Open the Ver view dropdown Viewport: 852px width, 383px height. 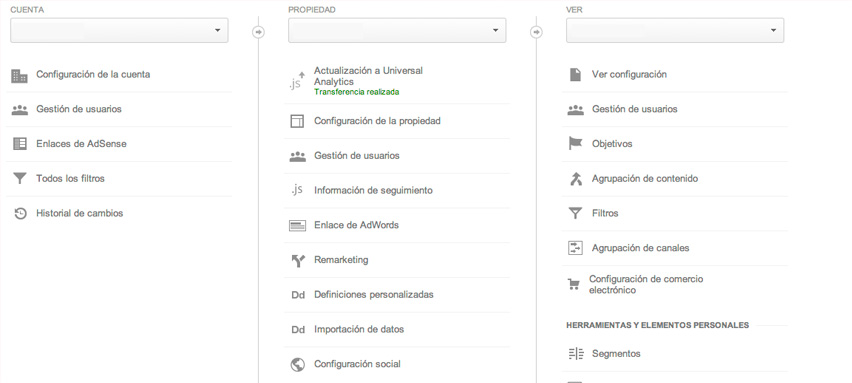pos(675,30)
